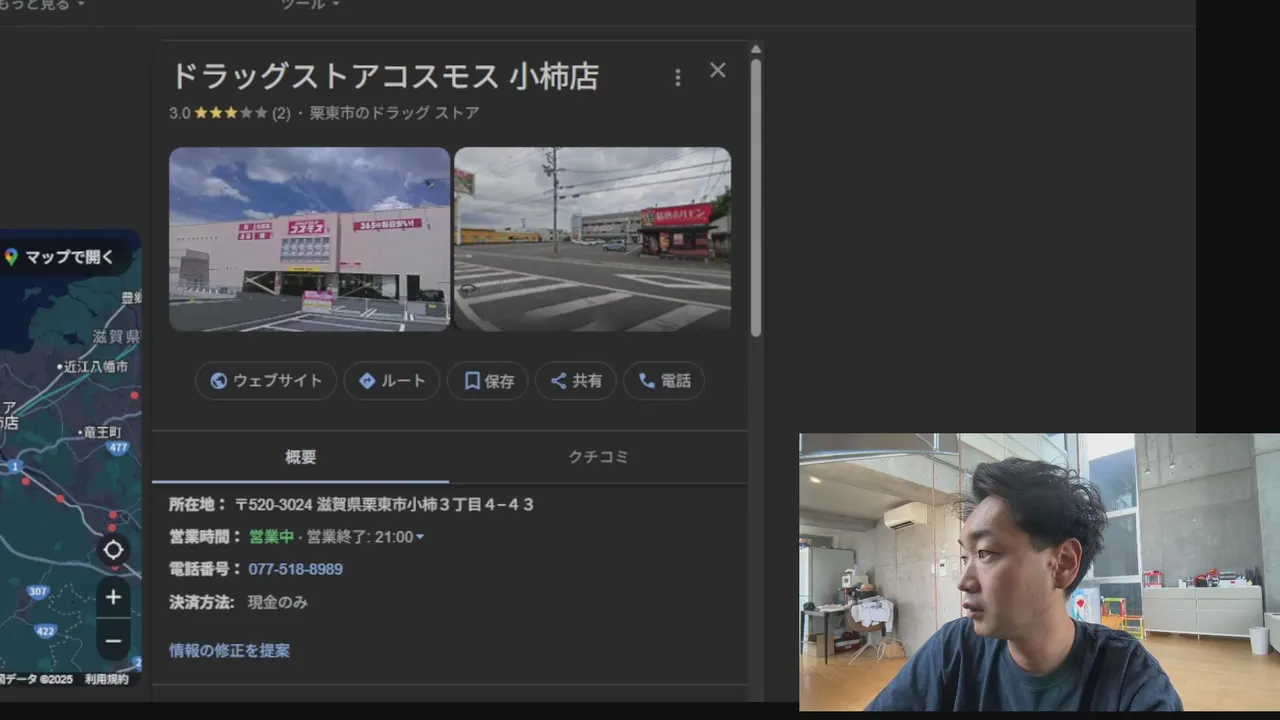The height and width of the screenshot is (720, 1280).
Task: Call the store with 電話 button
Action: [x=664, y=381]
